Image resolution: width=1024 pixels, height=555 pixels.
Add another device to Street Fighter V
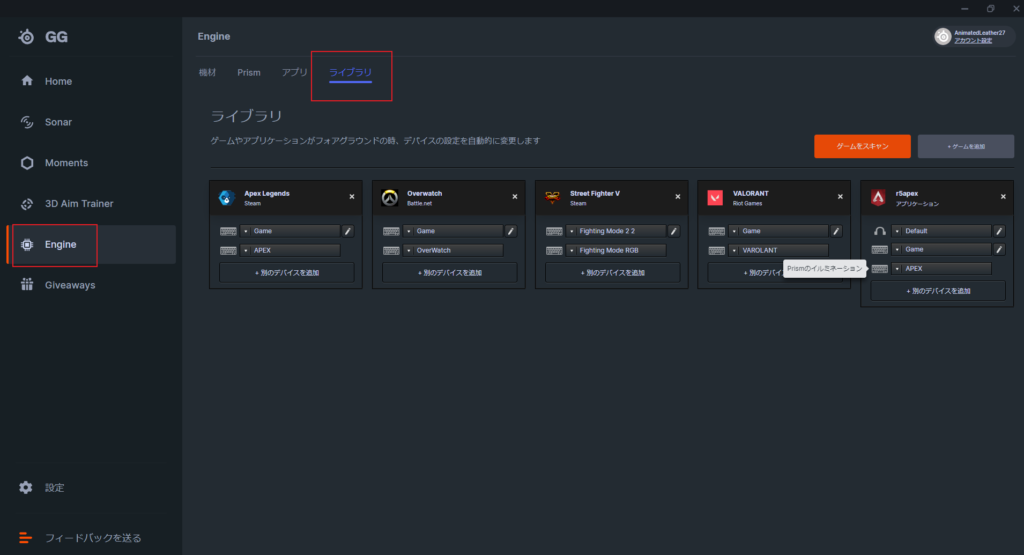pos(613,273)
